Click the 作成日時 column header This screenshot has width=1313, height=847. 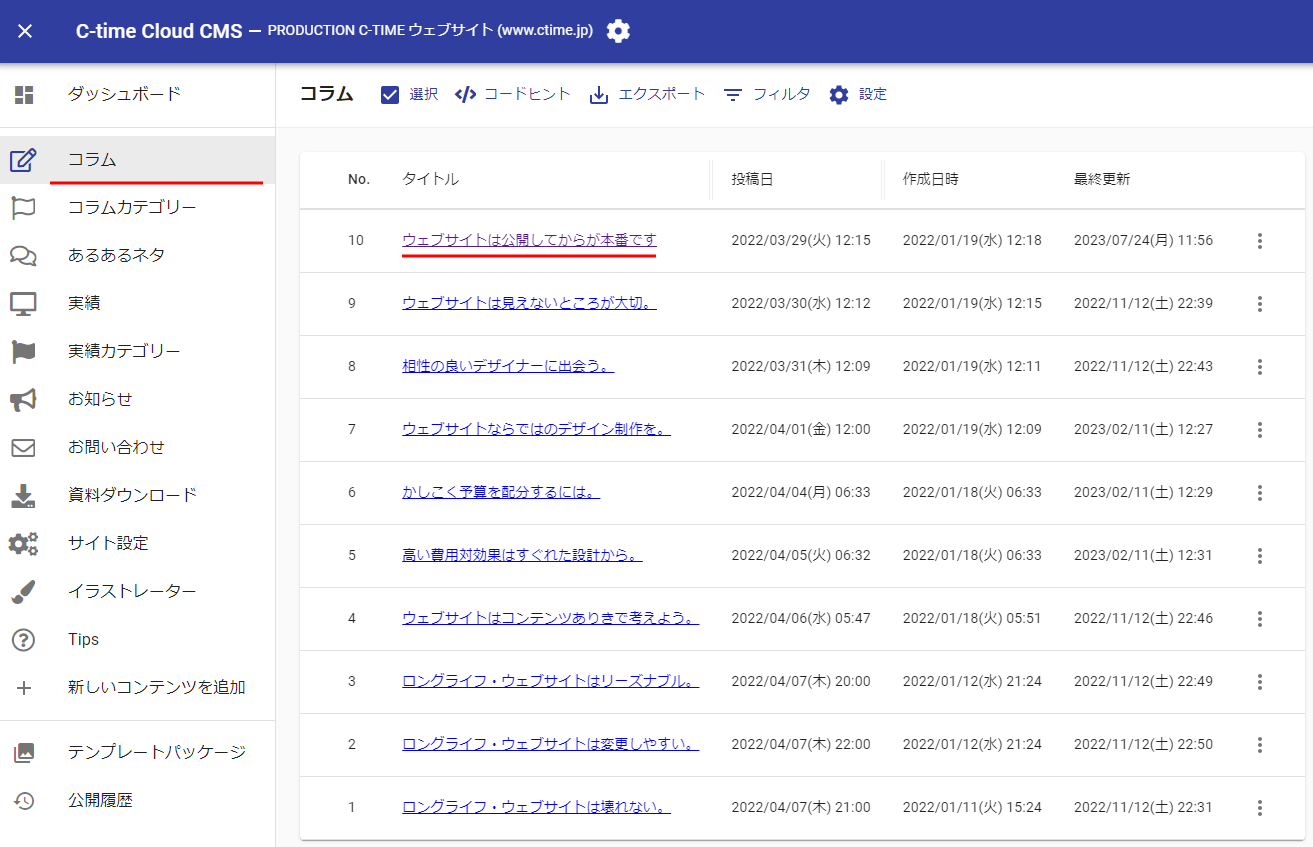click(x=931, y=179)
